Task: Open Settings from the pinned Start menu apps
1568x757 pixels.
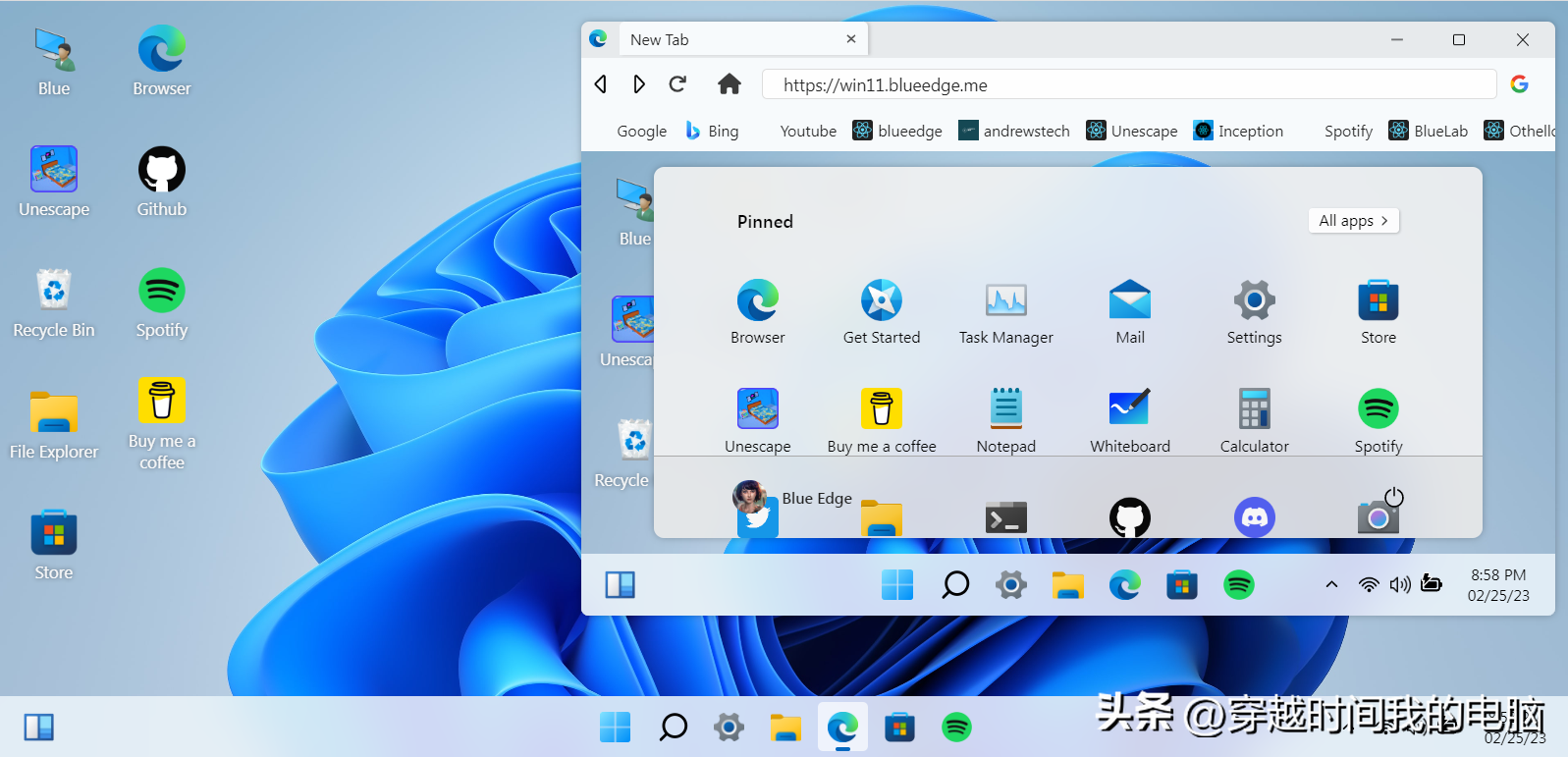Action: tap(1255, 310)
